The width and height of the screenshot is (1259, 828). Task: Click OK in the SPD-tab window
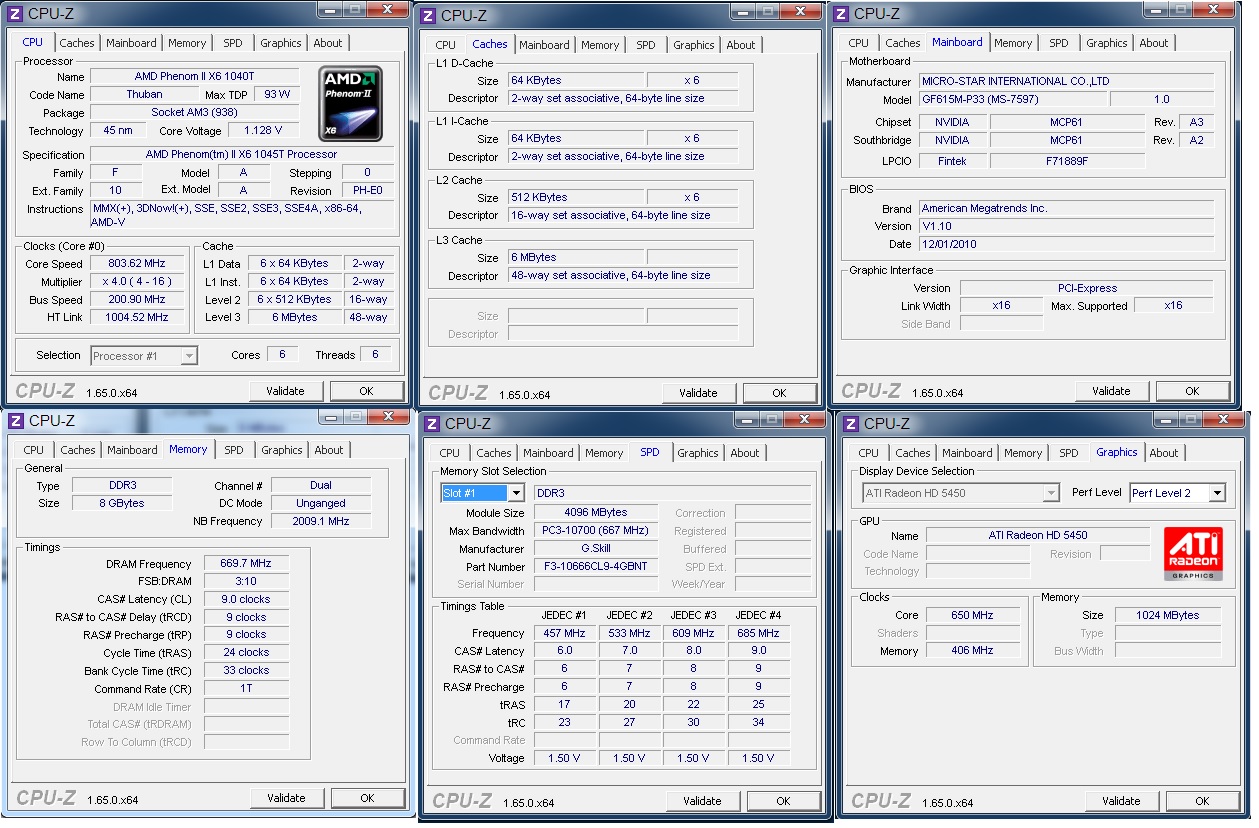pos(783,801)
